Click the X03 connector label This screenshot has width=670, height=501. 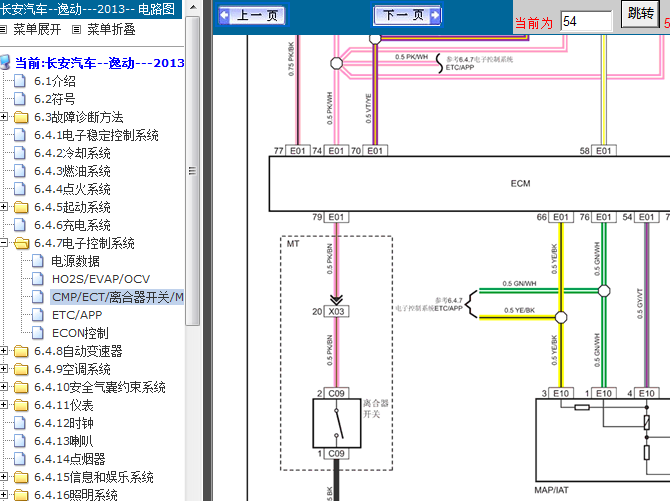click(x=336, y=312)
